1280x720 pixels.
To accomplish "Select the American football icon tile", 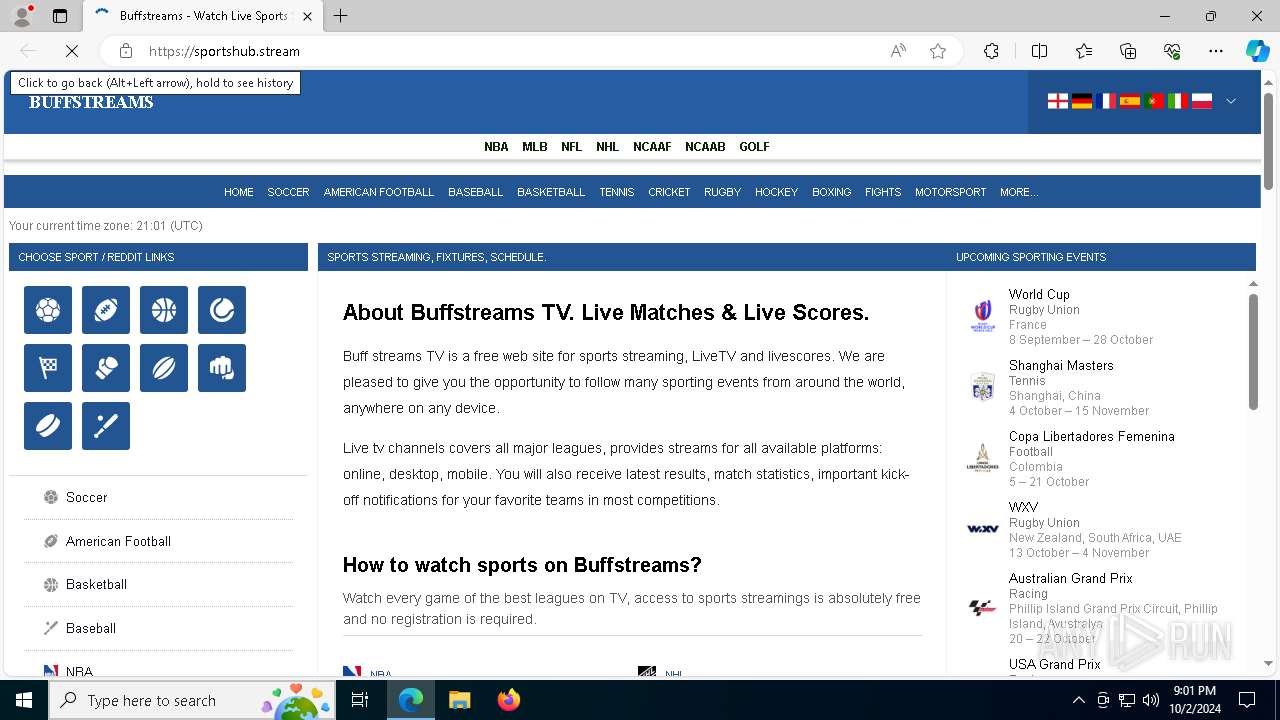I will point(106,310).
